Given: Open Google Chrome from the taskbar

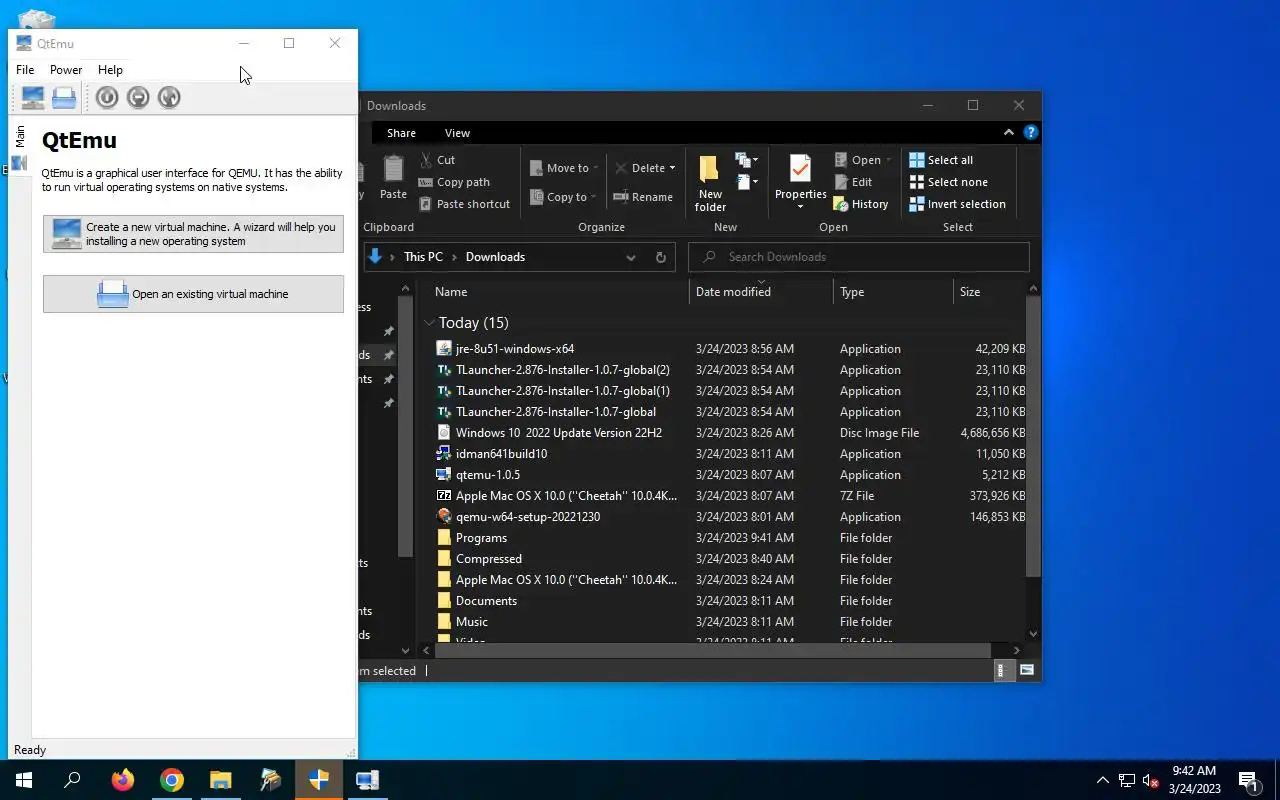Looking at the screenshot, I should [172, 780].
